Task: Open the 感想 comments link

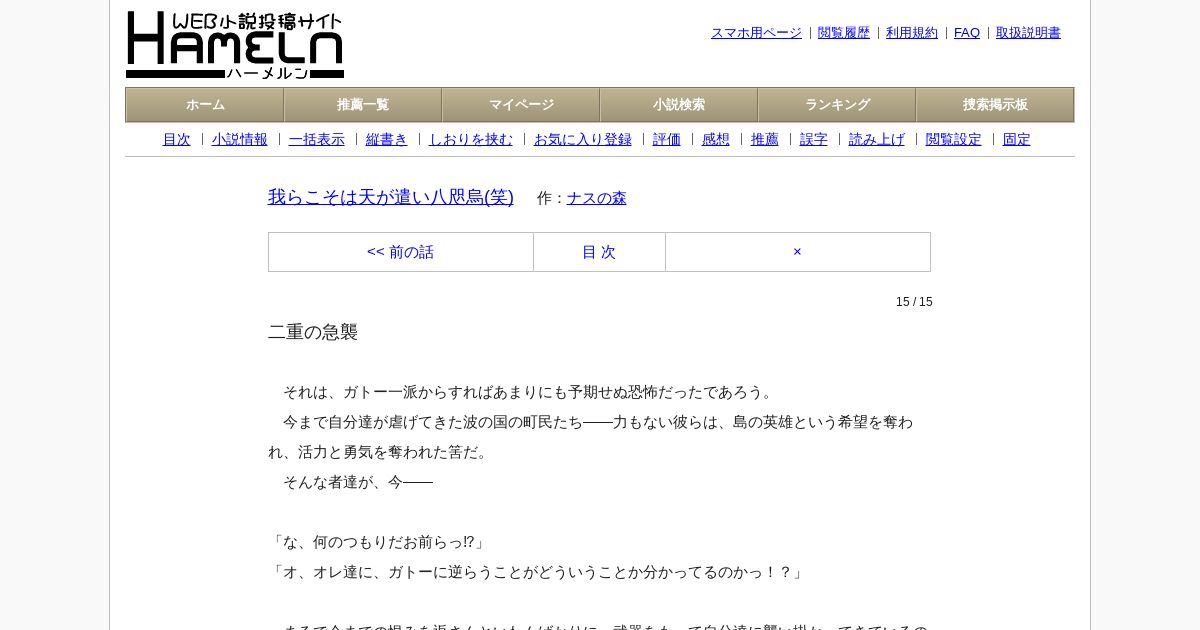Action: point(716,140)
